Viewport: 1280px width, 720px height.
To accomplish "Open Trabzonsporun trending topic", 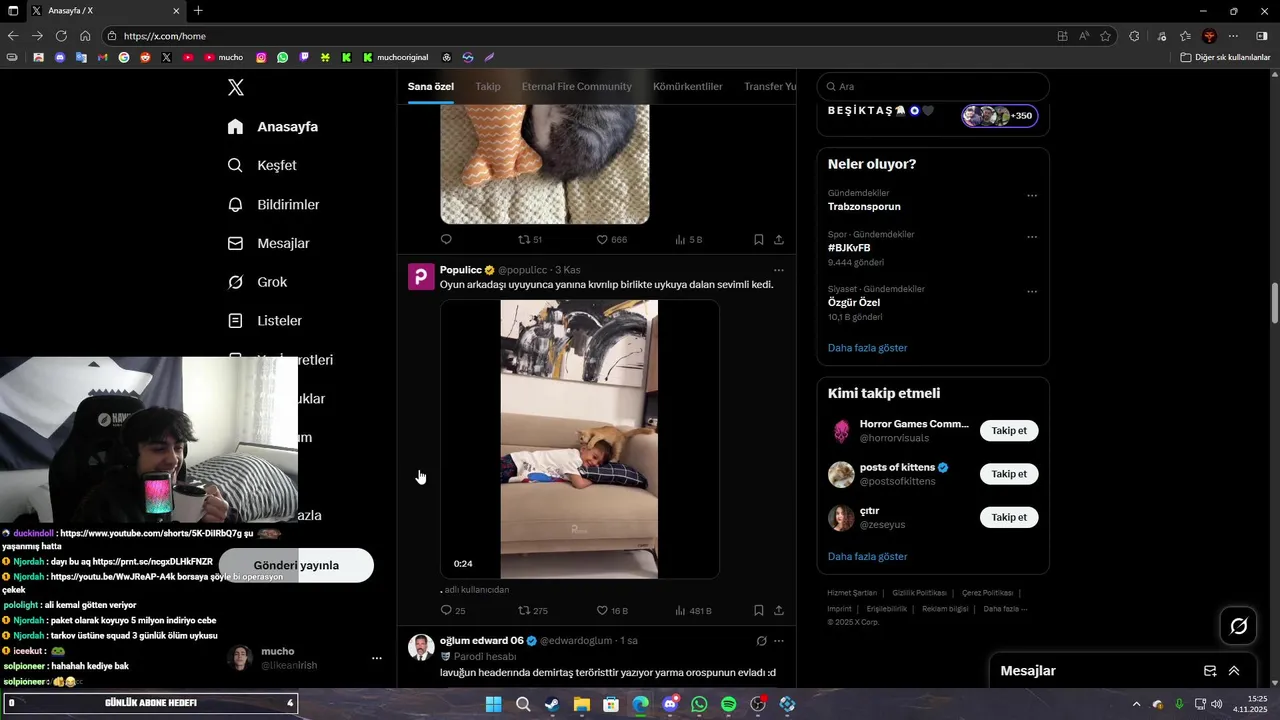I will coord(864,207).
